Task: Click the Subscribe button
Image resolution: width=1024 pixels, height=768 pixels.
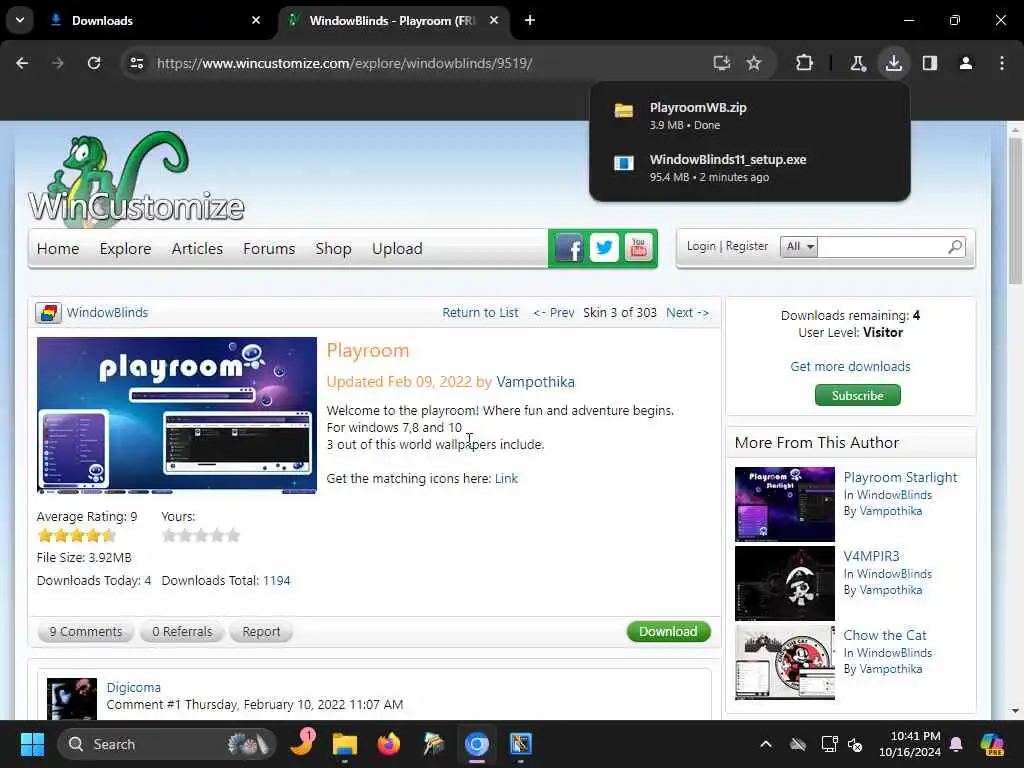Action: 857,395
